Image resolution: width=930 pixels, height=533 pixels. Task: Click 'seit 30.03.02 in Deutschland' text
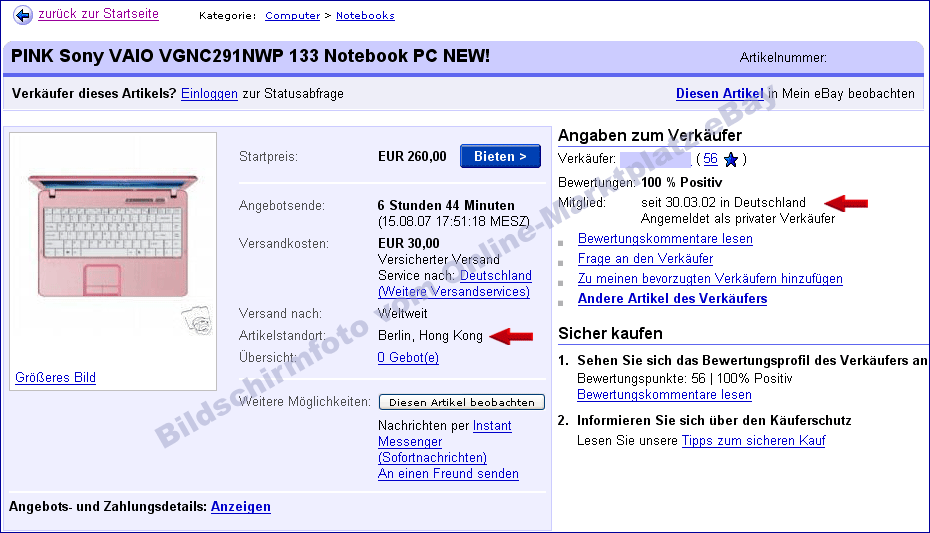[724, 203]
